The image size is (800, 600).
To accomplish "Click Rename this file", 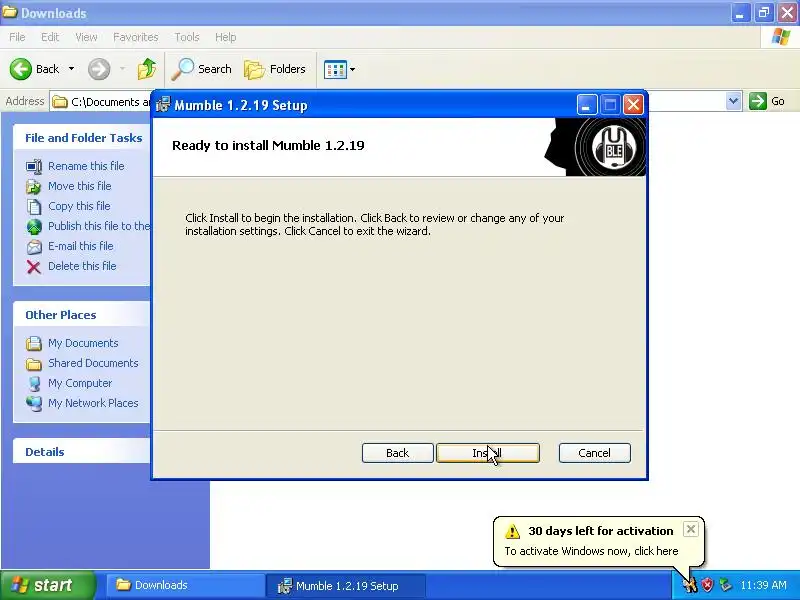I will coord(86,166).
